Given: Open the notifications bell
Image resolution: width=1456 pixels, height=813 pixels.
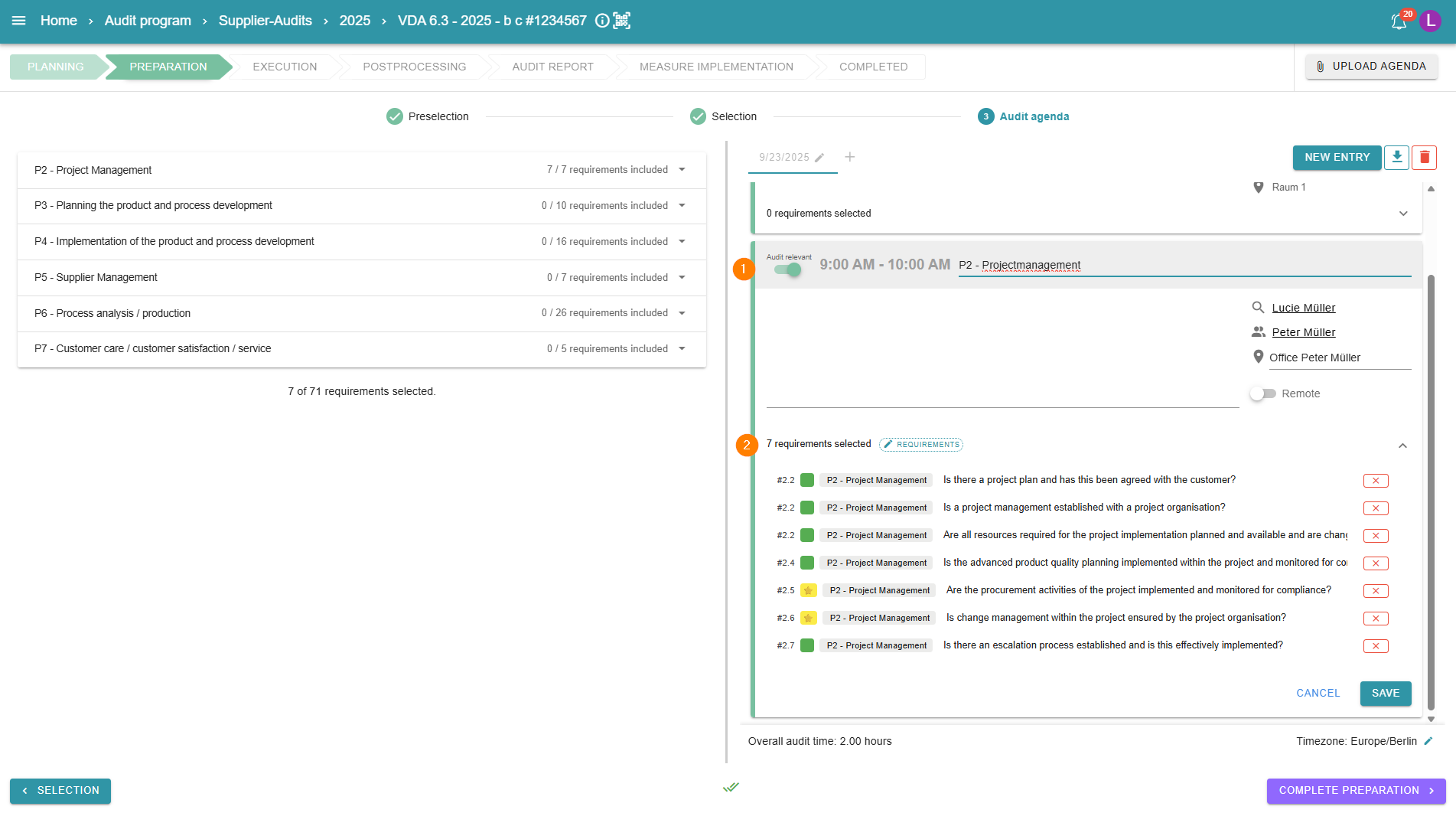Looking at the screenshot, I should click(x=1399, y=21).
